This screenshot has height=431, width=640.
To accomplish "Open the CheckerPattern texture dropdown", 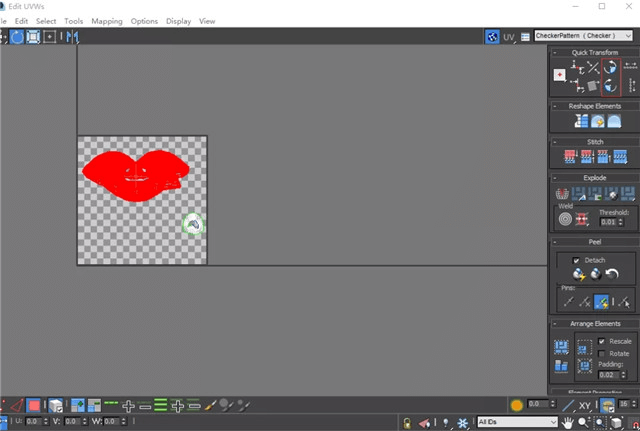I will coord(584,36).
